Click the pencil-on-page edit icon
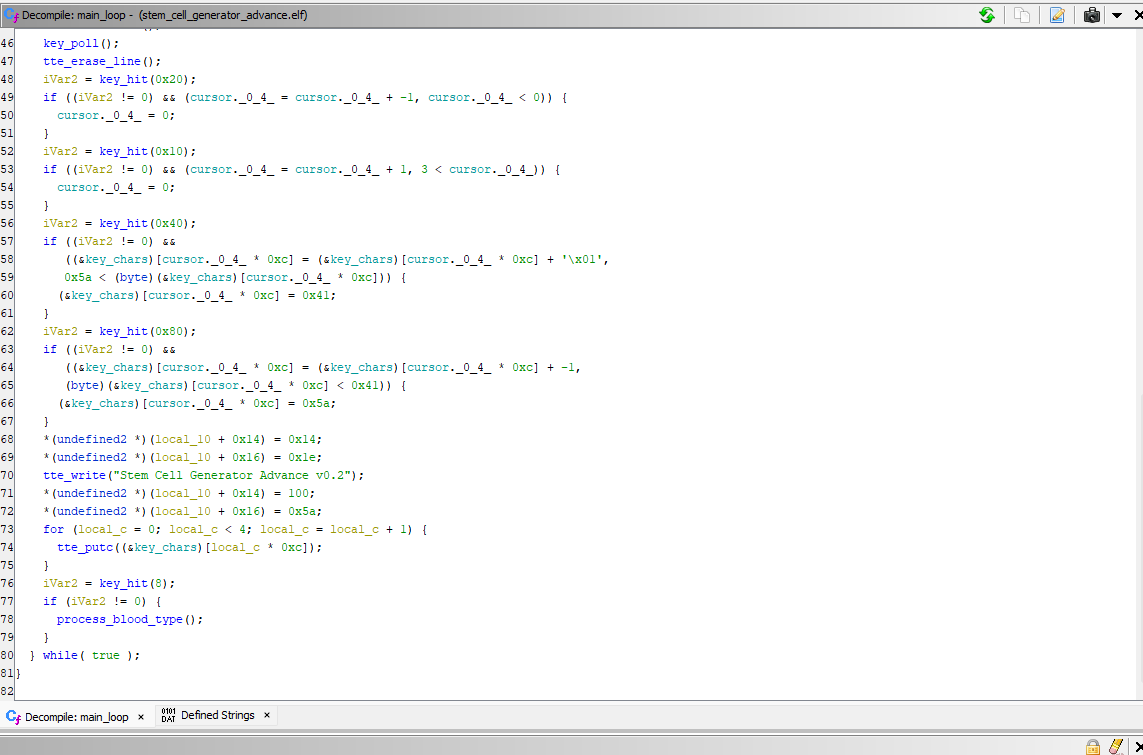The image size is (1143, 755). coord(1057,15)
